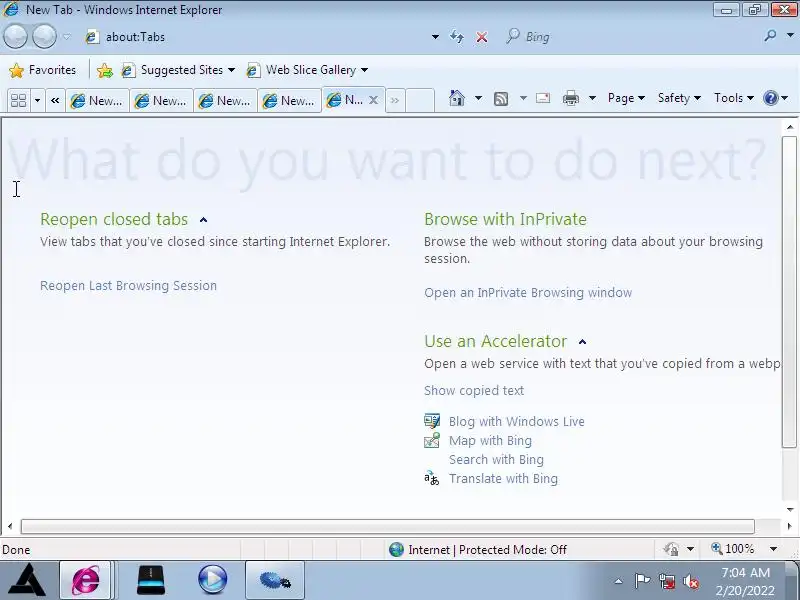Click the Read Mail icon
Screen dimensions: 800x600
tap(543, 97)
